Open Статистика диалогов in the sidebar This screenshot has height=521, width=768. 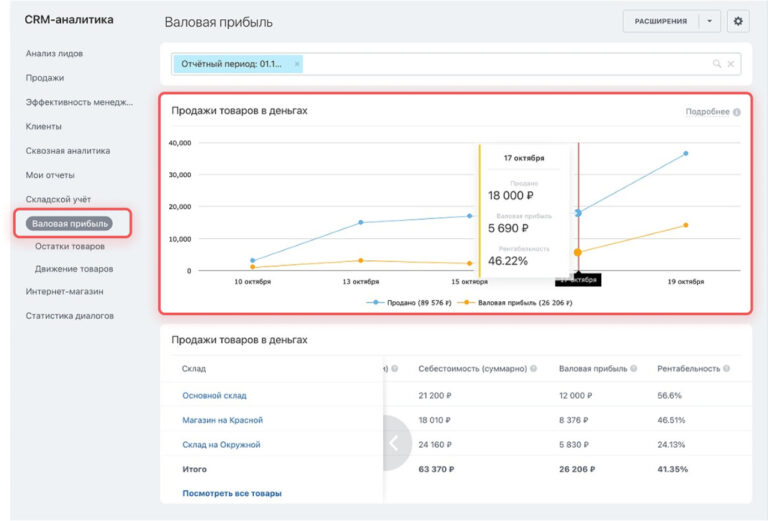70,316
